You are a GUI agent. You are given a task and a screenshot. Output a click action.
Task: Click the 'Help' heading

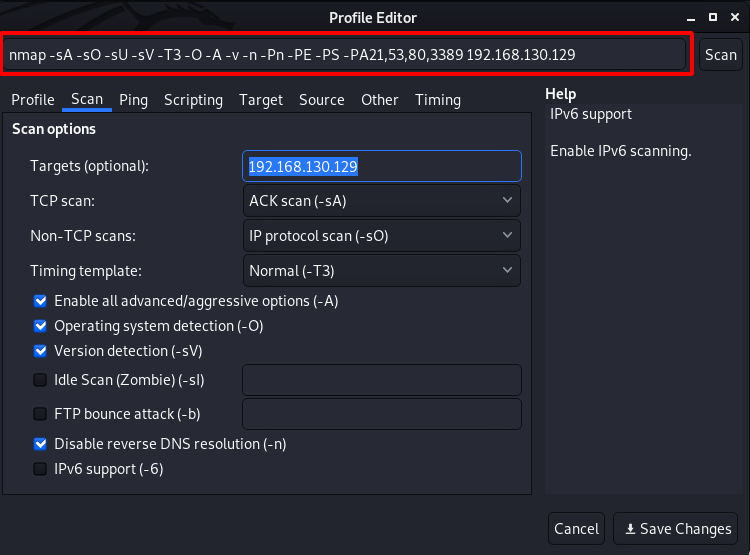click(561, 94)
